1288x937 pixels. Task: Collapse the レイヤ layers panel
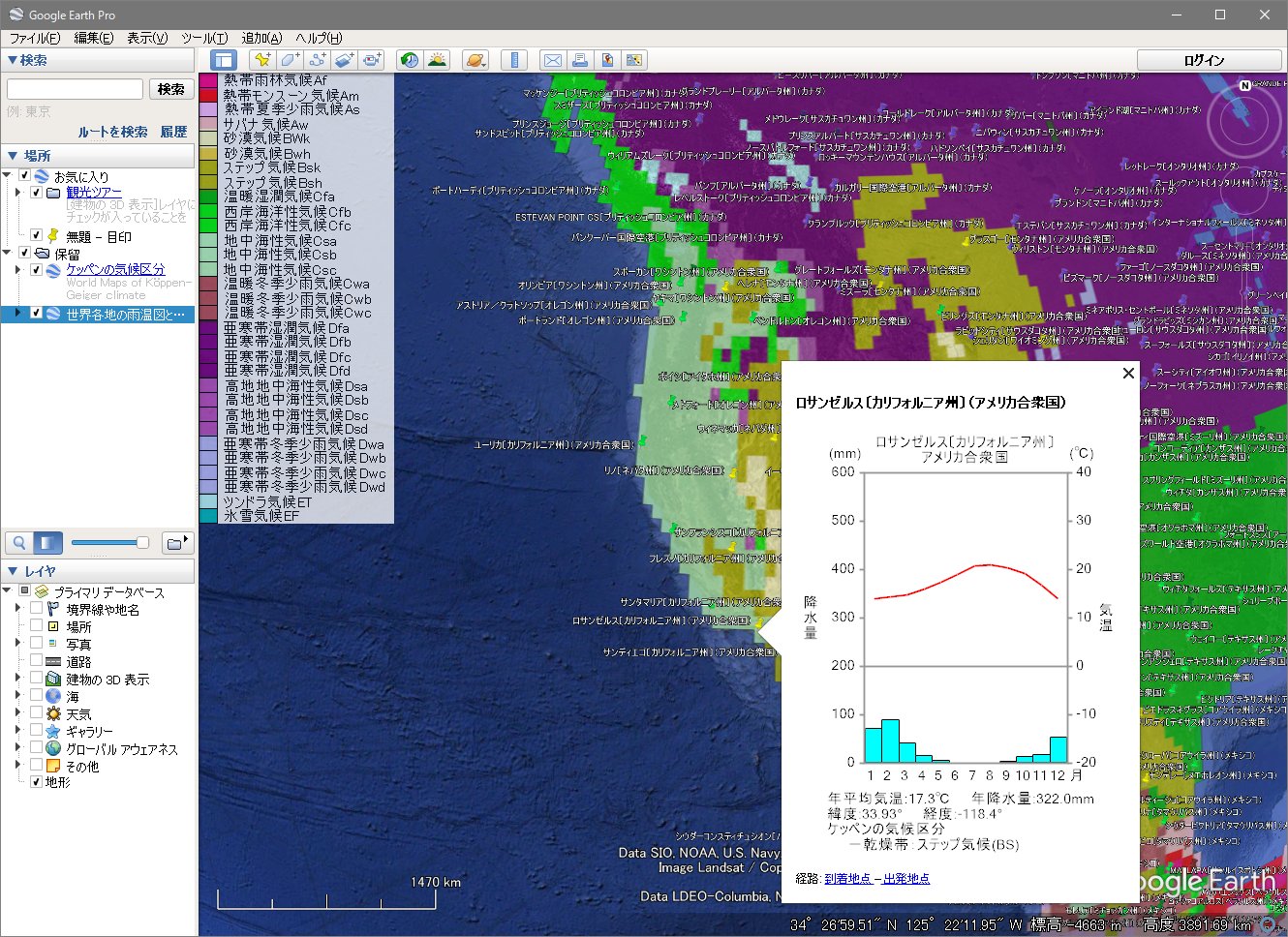pyautogui.click(x=12, y=571)
